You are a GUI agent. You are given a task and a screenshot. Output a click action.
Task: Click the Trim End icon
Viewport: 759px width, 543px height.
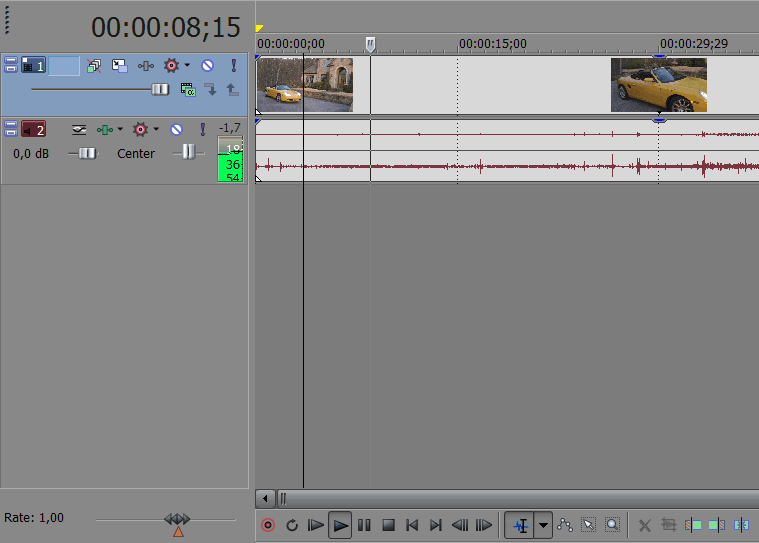coord(717,525)
